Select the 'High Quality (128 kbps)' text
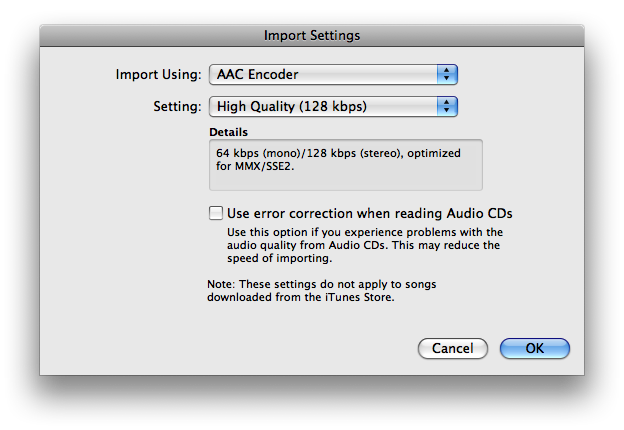This screenshot has width=624, height=430. pos(289,106)
